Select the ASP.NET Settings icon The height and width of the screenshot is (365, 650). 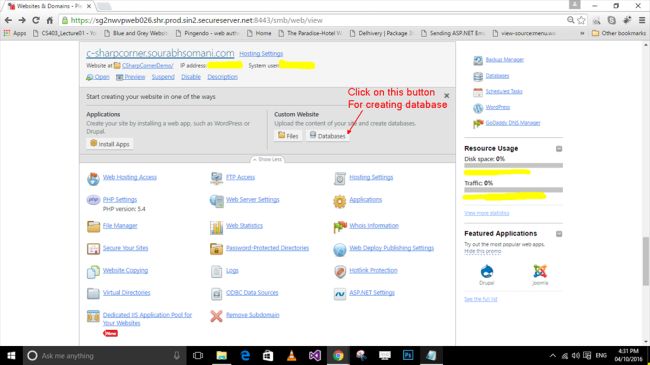(x=340, y=294)
